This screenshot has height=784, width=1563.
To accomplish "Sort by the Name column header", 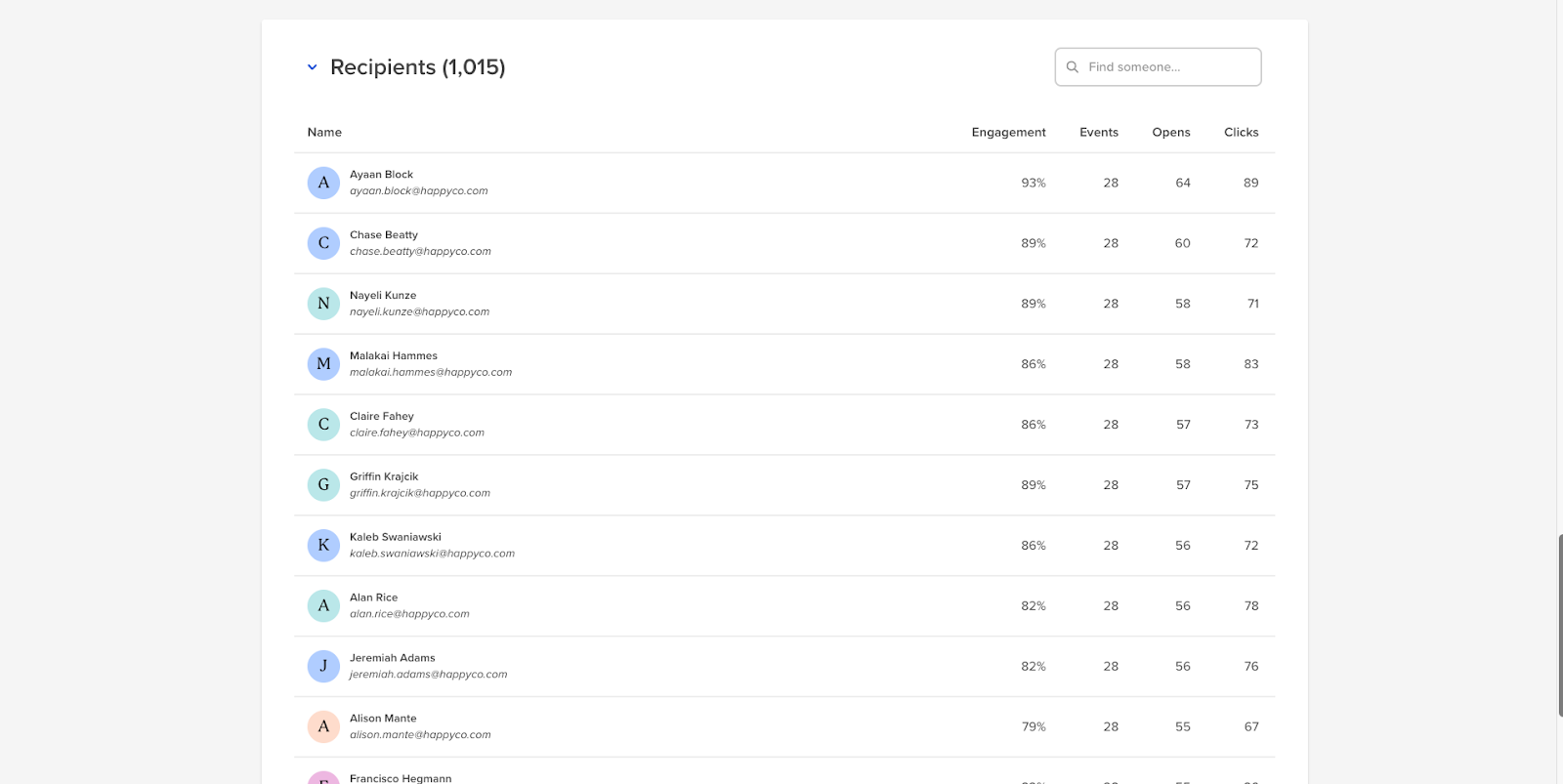I will (x=324, y=133).
